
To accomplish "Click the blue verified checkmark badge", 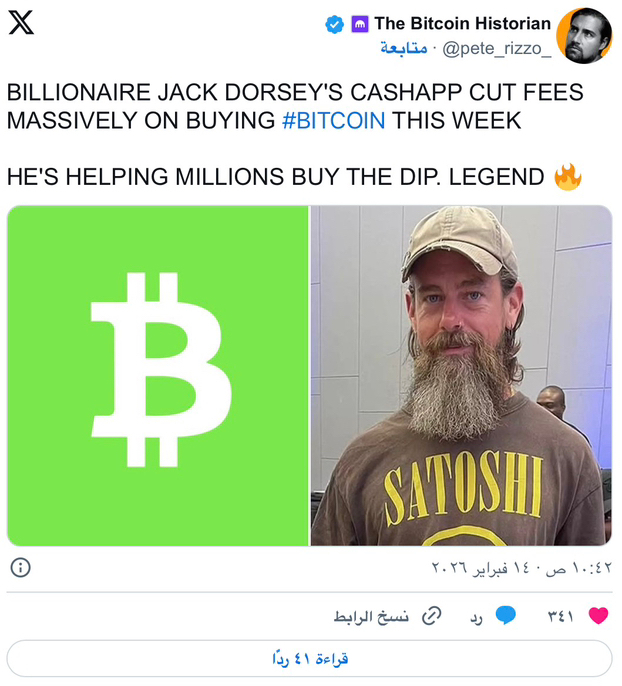I will pos(335,24).
